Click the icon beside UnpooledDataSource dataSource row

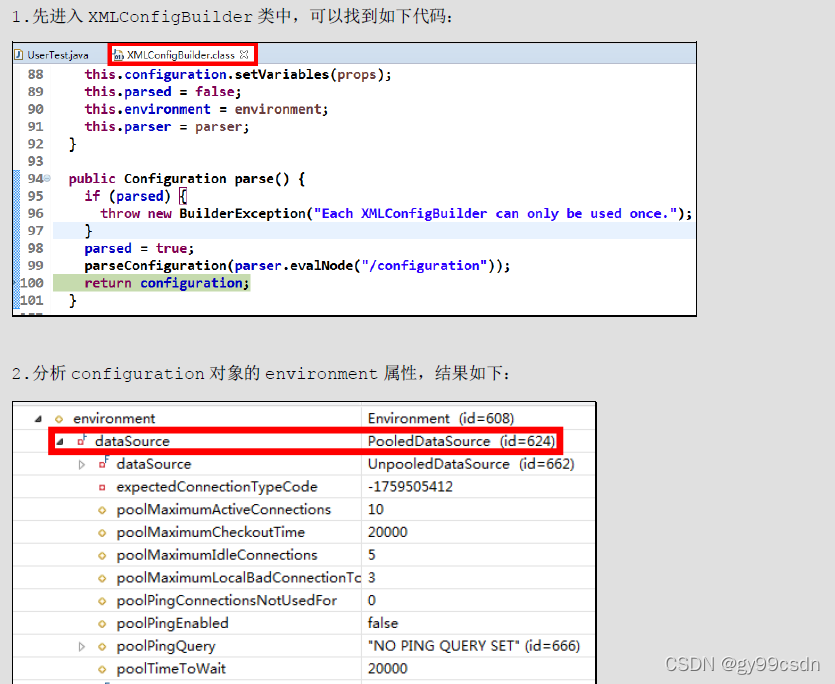pyautogui.click(x=103, y=463)
